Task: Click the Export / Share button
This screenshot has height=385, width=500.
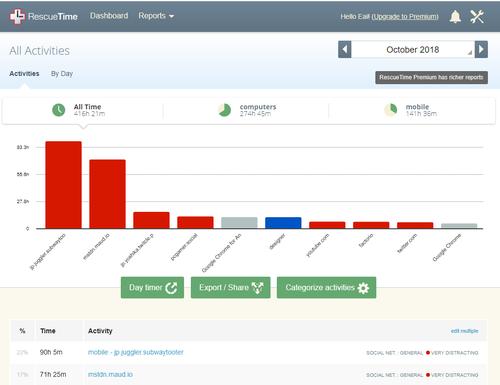Action: [x=231, y=287]
